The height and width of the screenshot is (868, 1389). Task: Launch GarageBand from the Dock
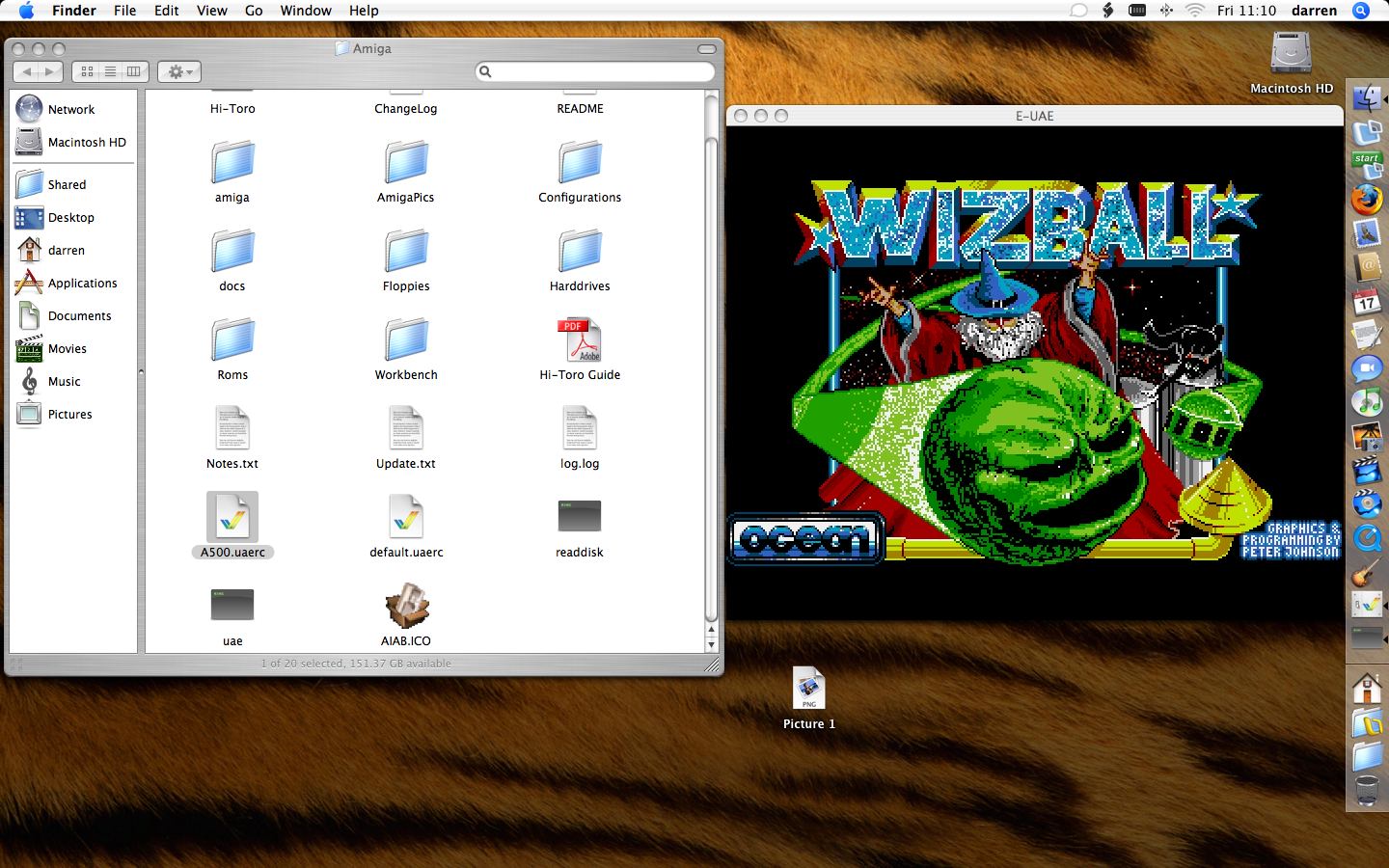tap(1367, 572)
